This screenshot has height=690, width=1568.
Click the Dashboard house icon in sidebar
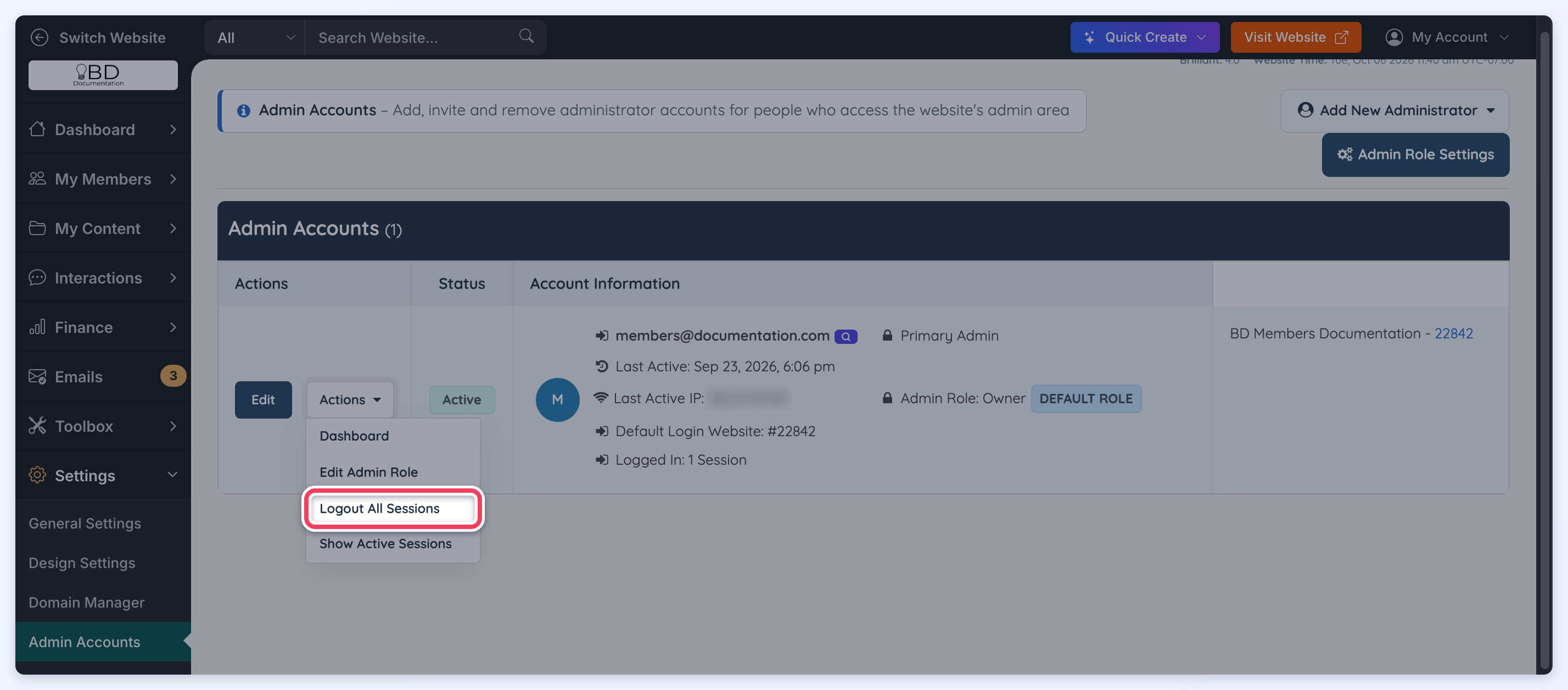[x=37, y=129]
